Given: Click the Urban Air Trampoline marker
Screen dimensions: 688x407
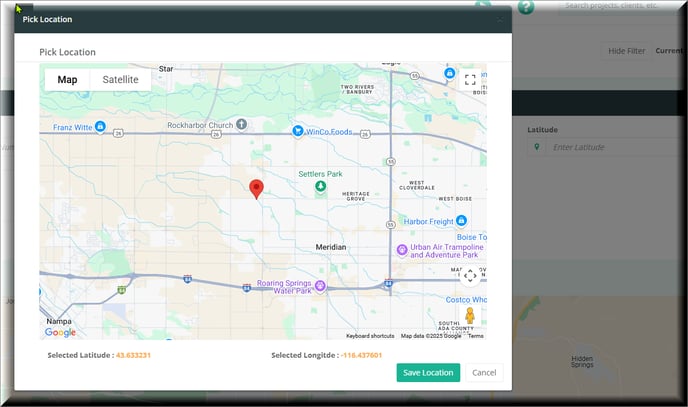Looking at the screenshot, I should pyautogui.click(x=401, y=249).
